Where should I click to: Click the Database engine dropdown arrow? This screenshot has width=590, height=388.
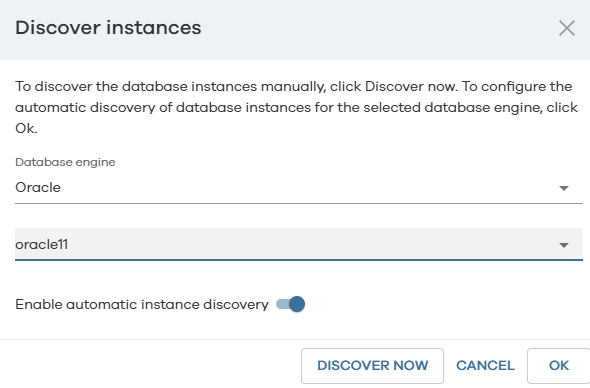point(564,188)
